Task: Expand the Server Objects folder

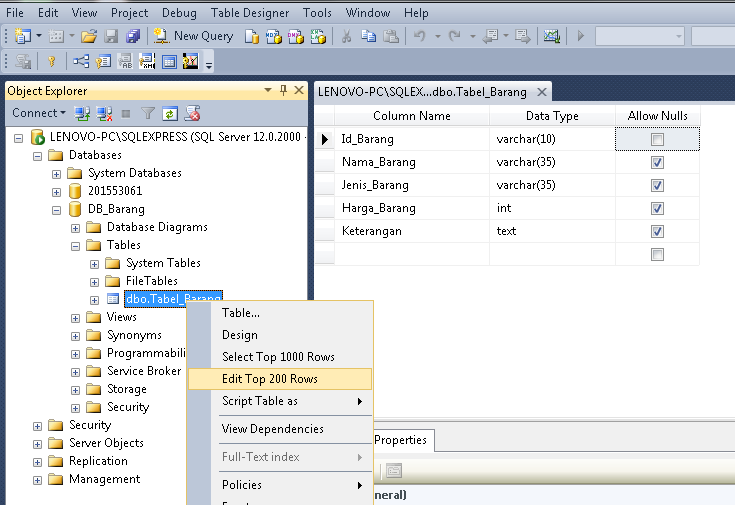Action: click(x=37, y=444)
